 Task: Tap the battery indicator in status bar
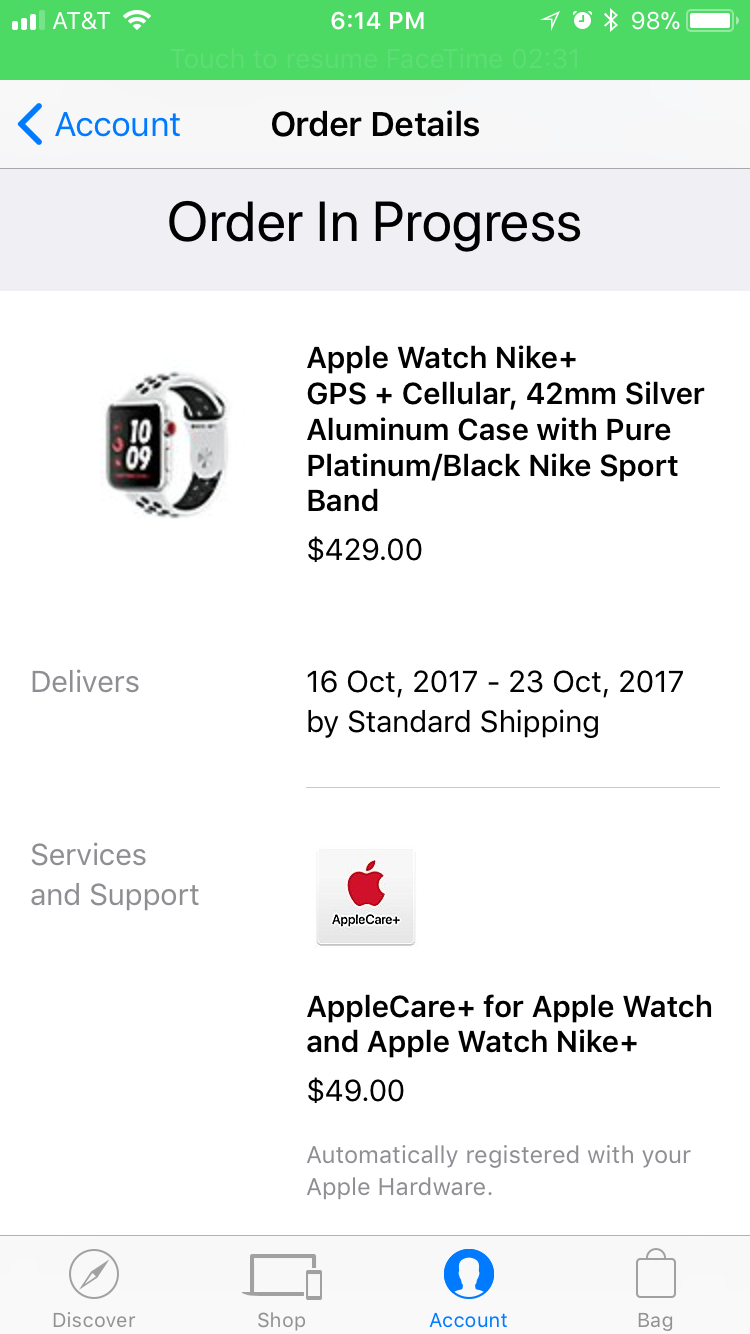711,20
